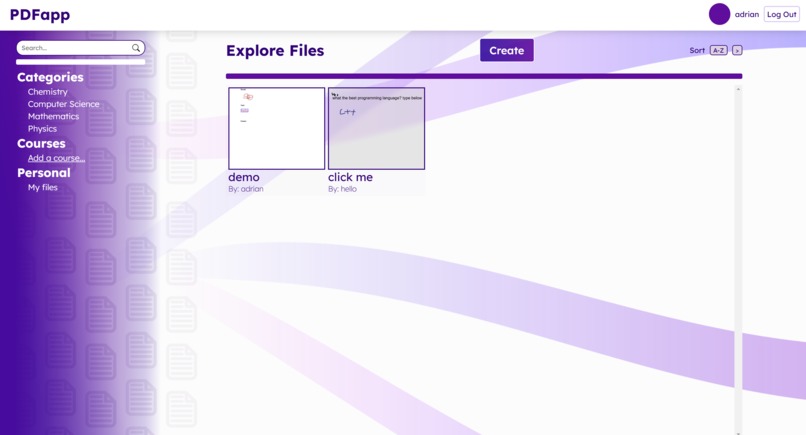
Task: Select the Chemistry category
Action: (x=47, y=92)
